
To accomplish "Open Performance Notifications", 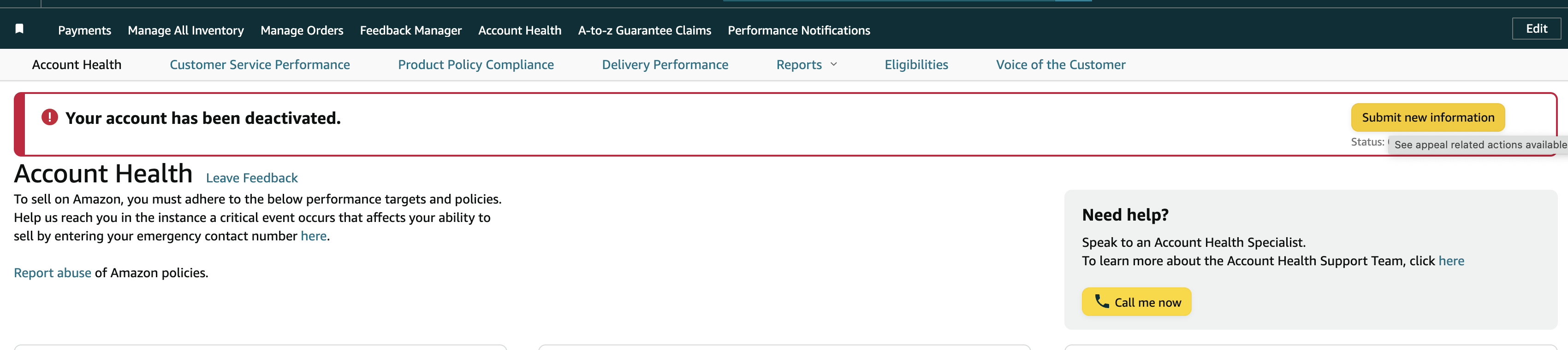I will click(799, 30).
